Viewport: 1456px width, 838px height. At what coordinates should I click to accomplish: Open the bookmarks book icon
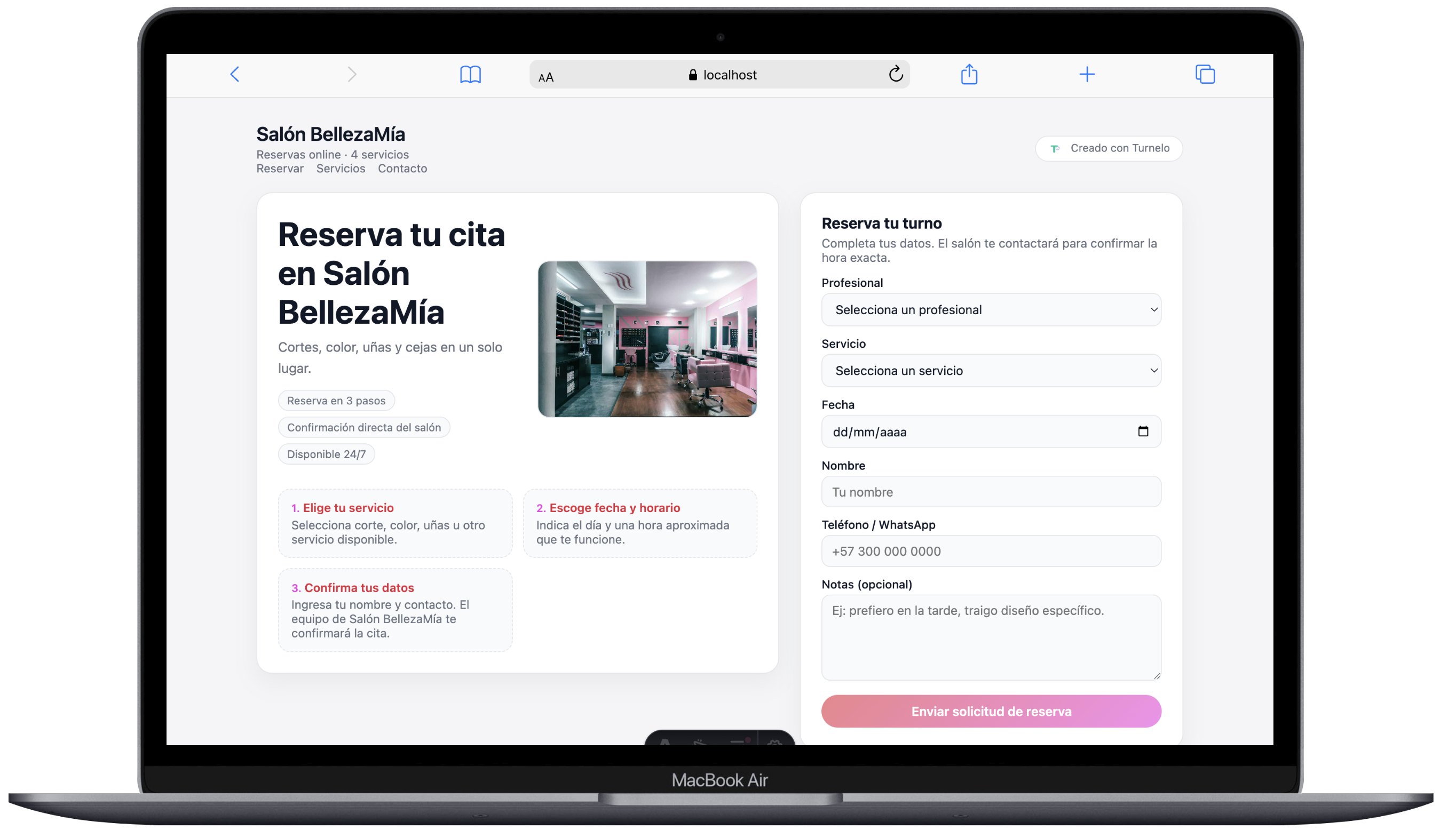coord(470,74)
